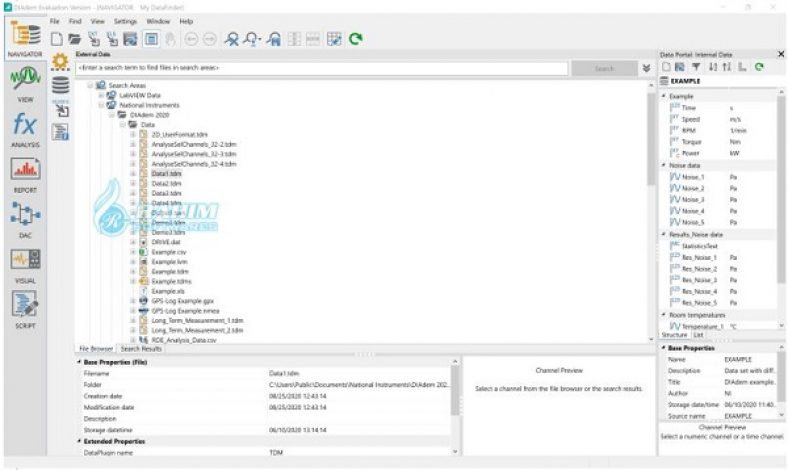Click the New file toolbar icon
Image resolution: width=788 pixels, height=470 pixels.
point(57,39)
